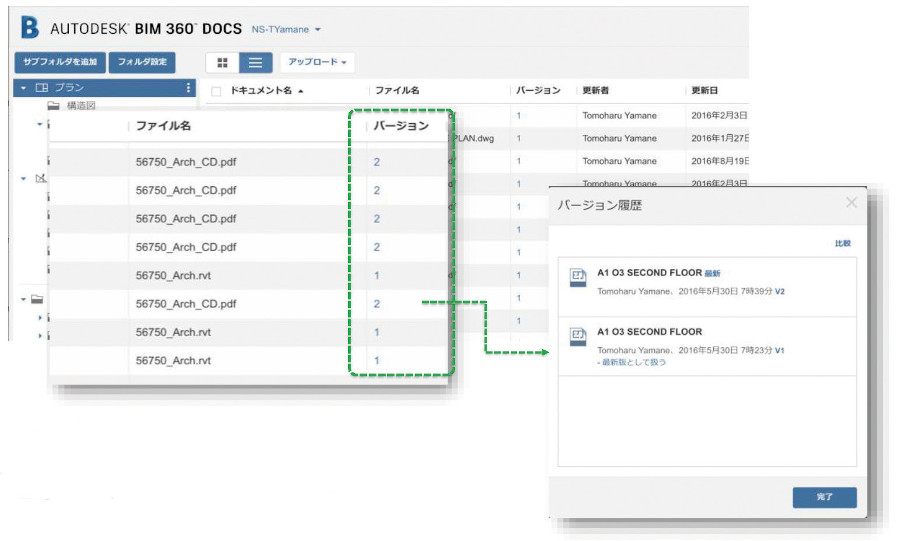Open the アップロード upload dropdown
This screenshot has height=541, width=900.
tap(317, 62)
